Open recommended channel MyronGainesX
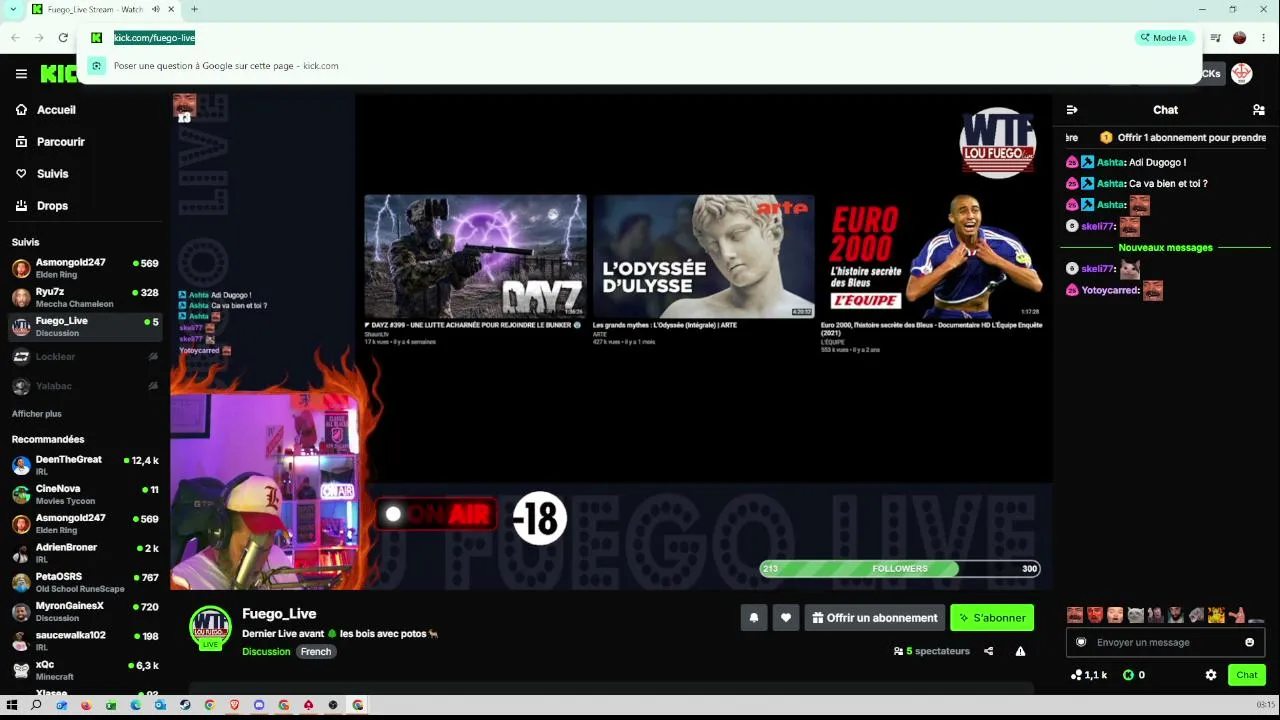This screenshot has height=720, width=1280. point(85,611)
